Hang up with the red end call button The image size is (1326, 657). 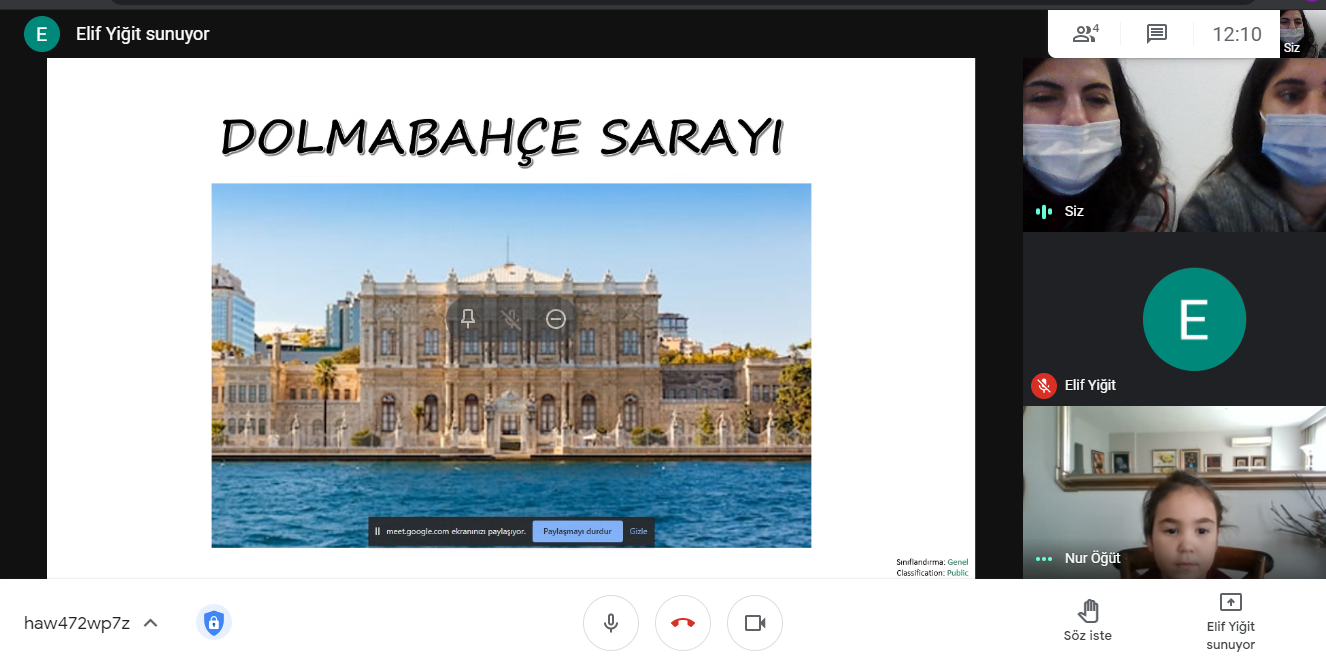[683, 623]
